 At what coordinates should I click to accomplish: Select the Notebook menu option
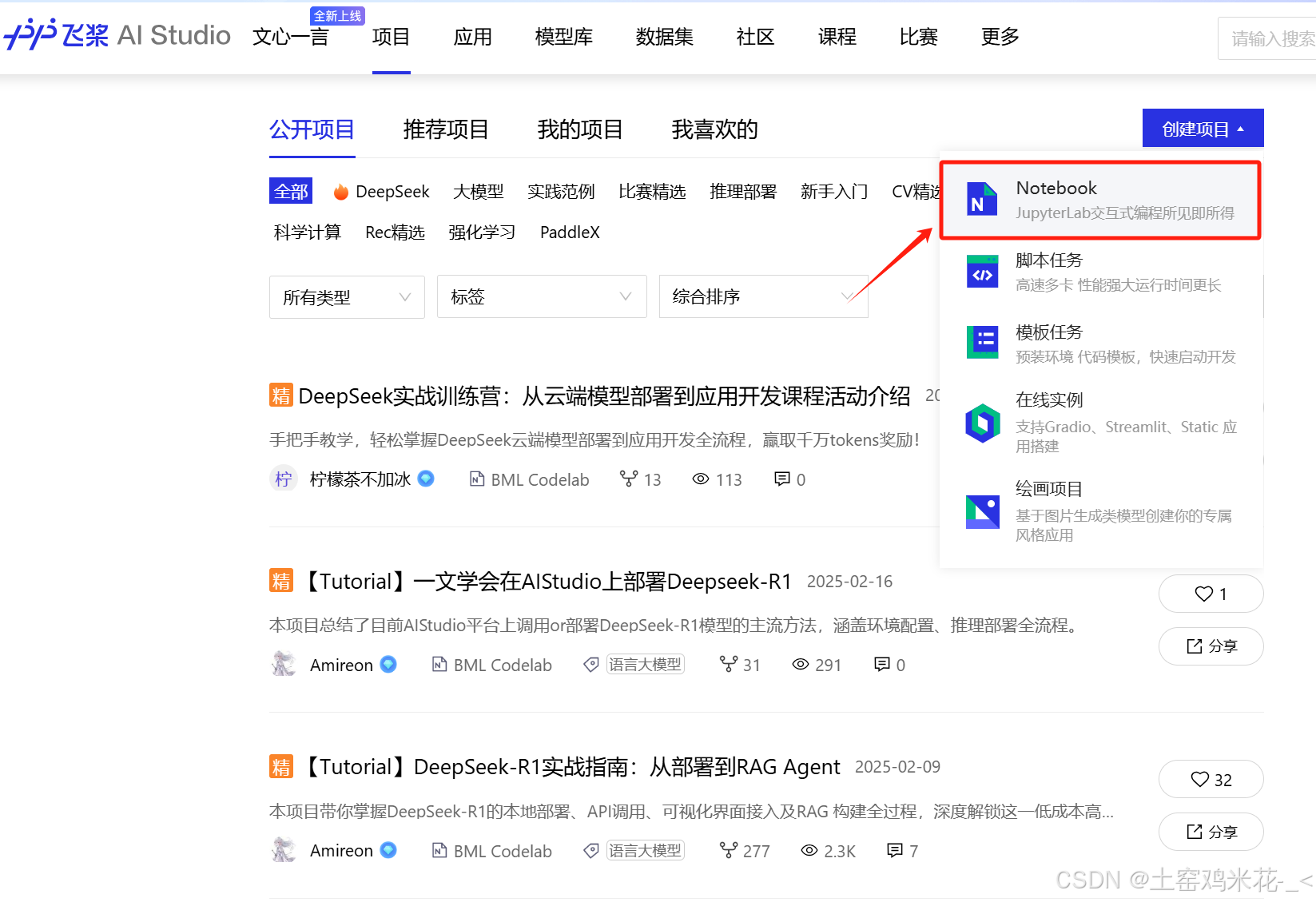pos(1100,200)
